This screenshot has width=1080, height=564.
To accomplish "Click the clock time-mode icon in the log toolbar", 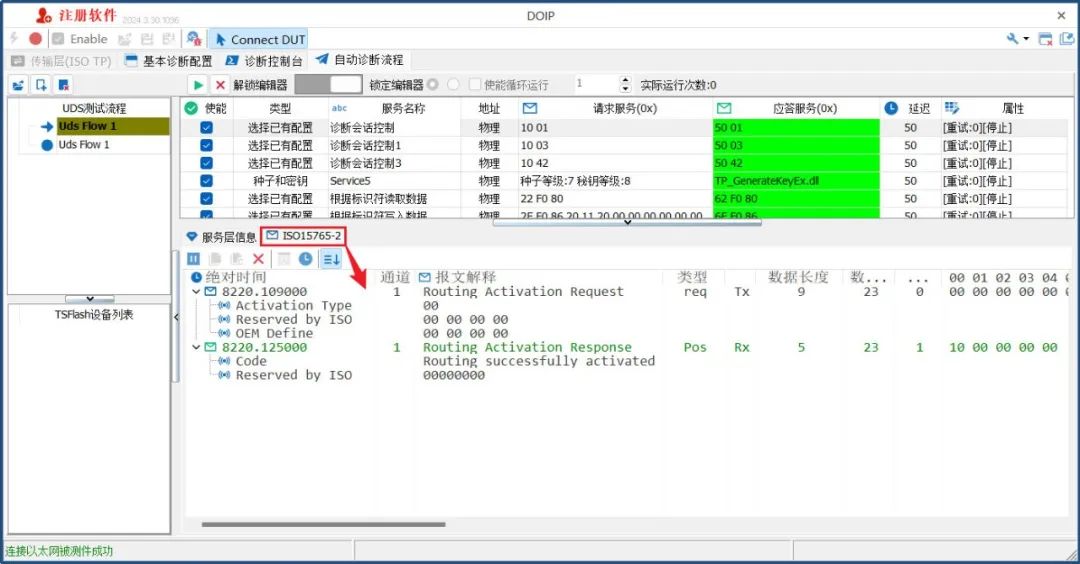I will [305, 259].
